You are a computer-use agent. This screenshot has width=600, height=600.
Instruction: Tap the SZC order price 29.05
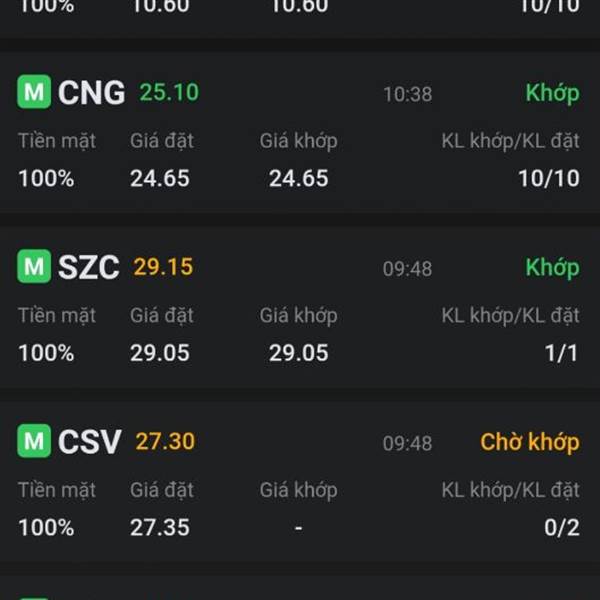tap(159, 353)
